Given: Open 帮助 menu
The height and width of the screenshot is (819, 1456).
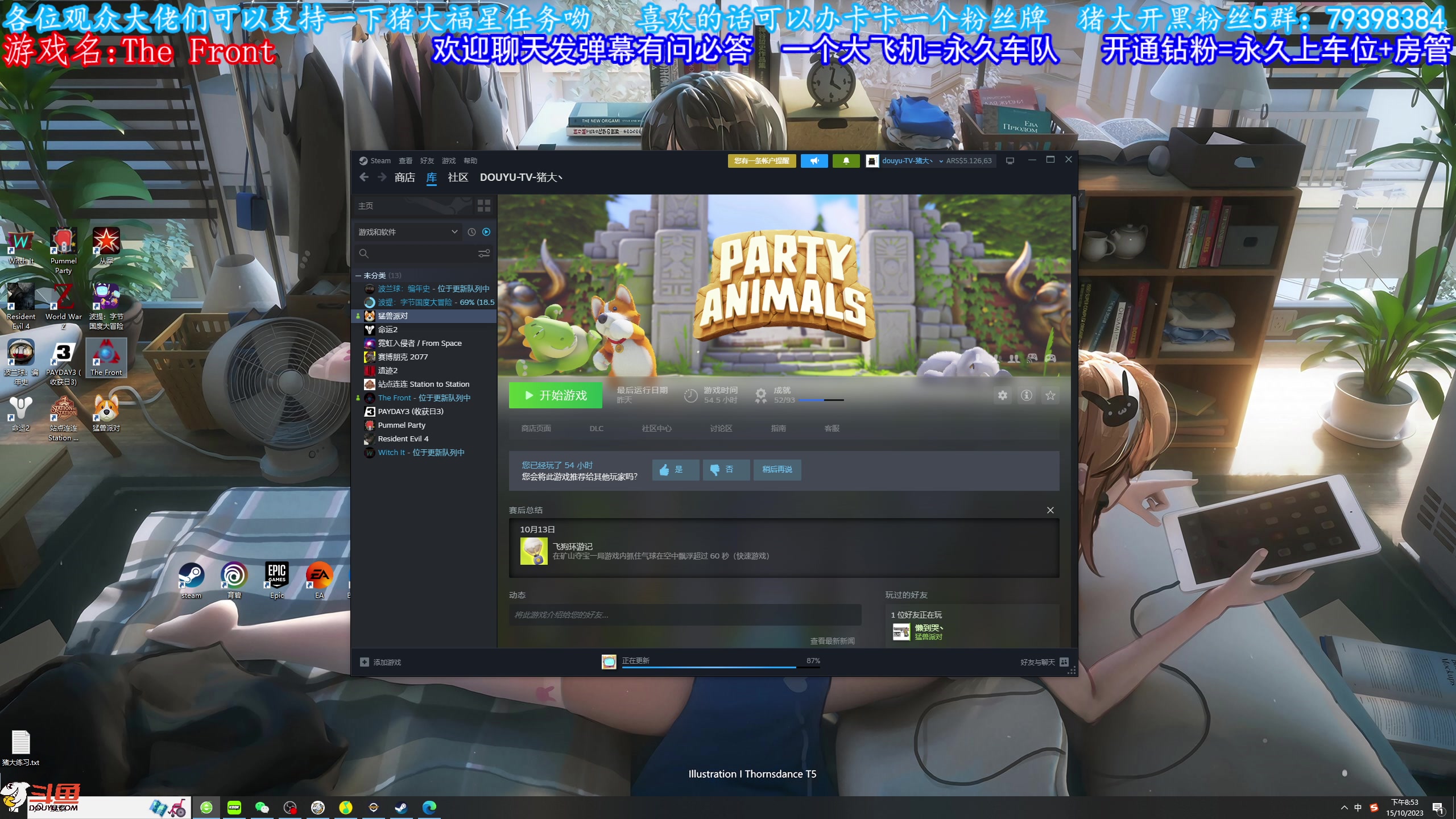Looking at the screenshot, I should (470, 161).
